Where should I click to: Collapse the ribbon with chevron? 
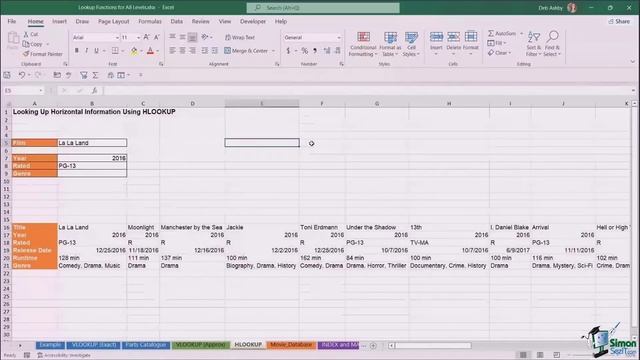(633, 62)
